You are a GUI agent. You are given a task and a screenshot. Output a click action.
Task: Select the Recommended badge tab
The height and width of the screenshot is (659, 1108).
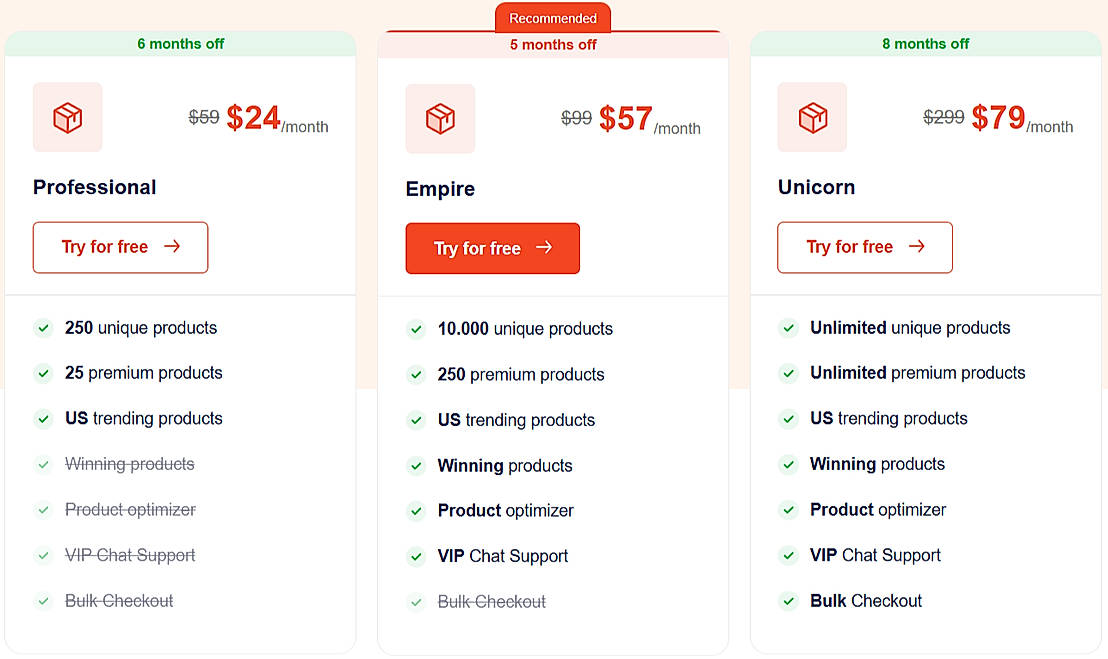coord(552,18)
